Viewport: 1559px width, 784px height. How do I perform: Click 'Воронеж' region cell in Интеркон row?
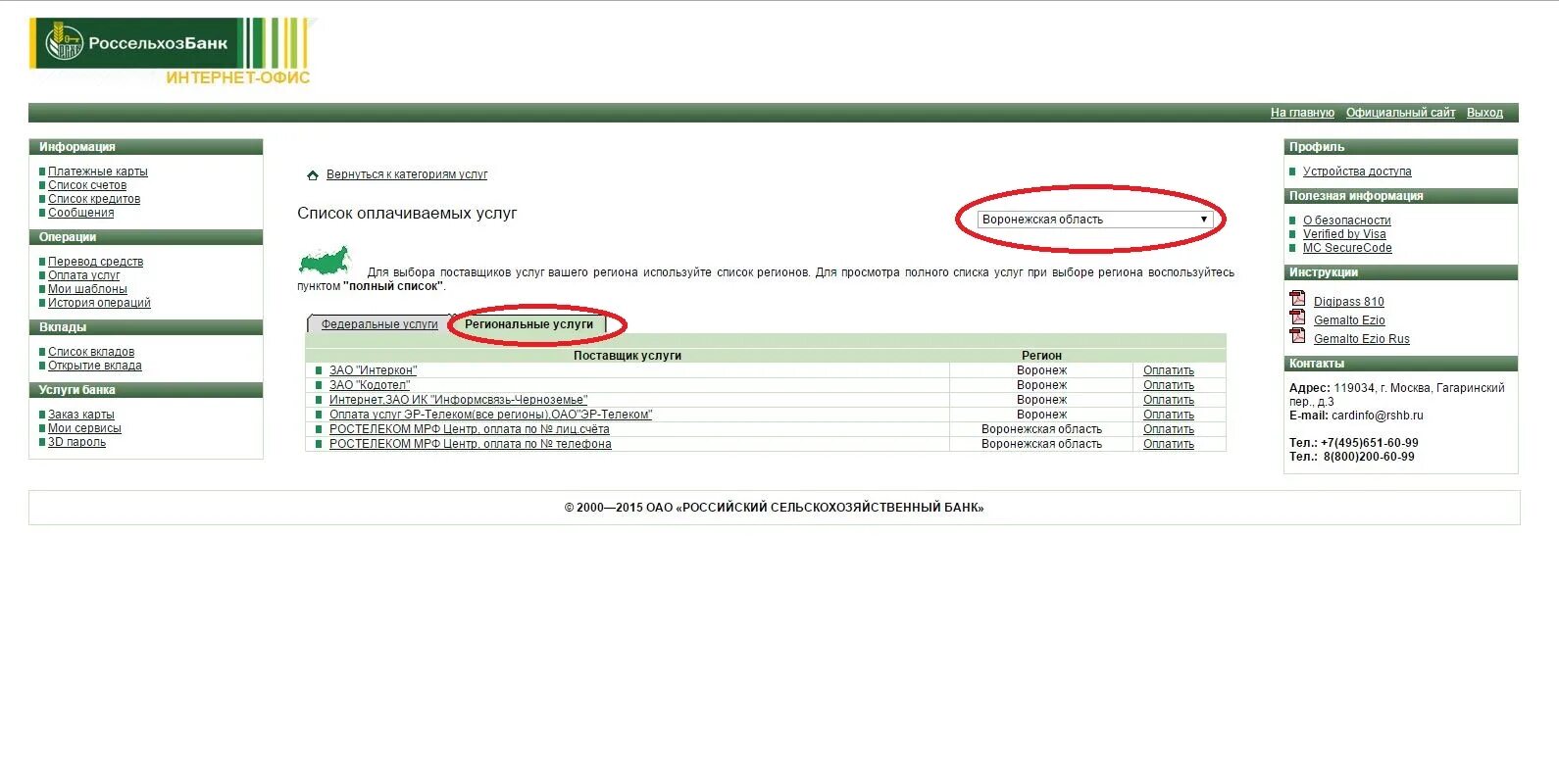1041,370
